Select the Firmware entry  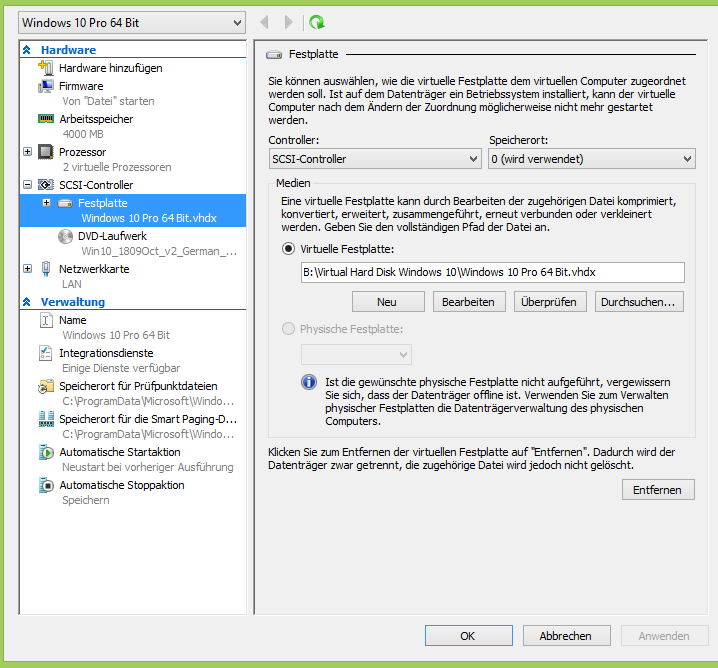pos(81,86)
